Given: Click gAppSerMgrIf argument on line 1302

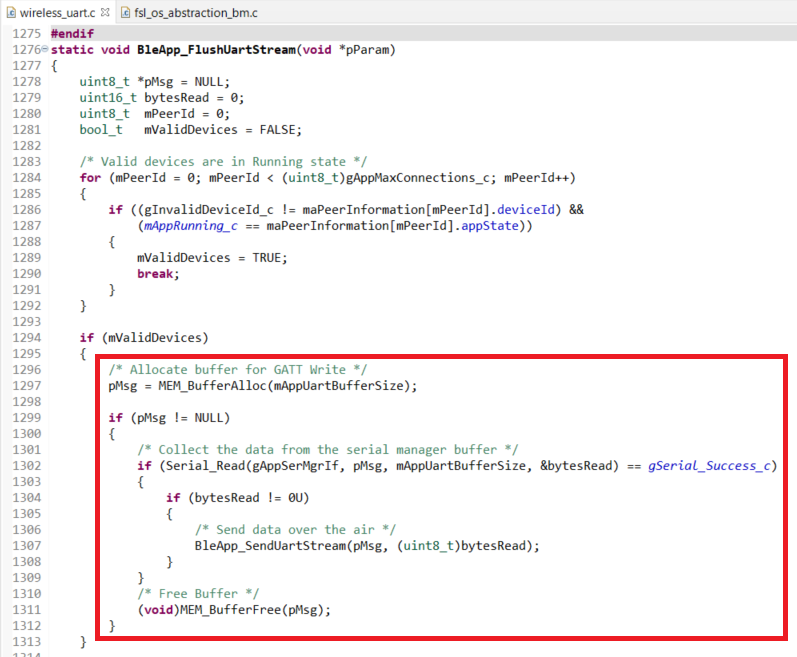Looking at the screenshot, I should 295,466.
